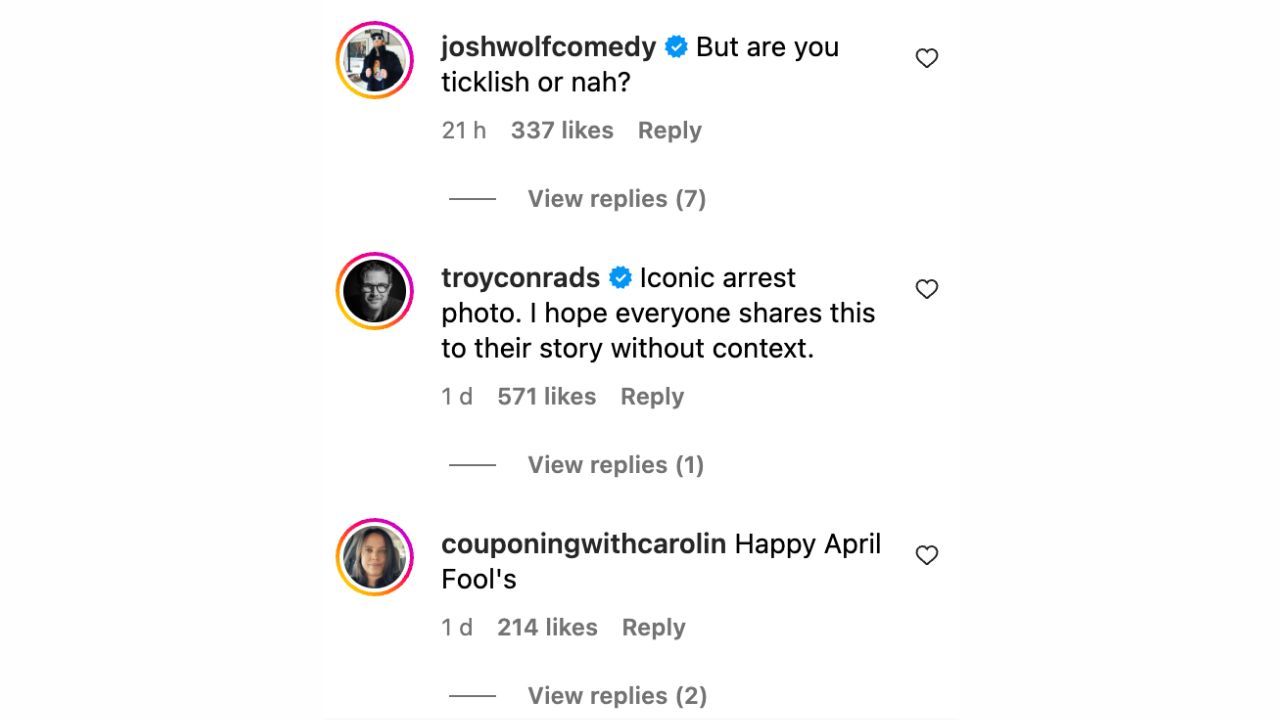Viewport: 1280px width, 720px height.
Task: Tap heart next to couponingwithcarolin comment
Action: (927, 555)
